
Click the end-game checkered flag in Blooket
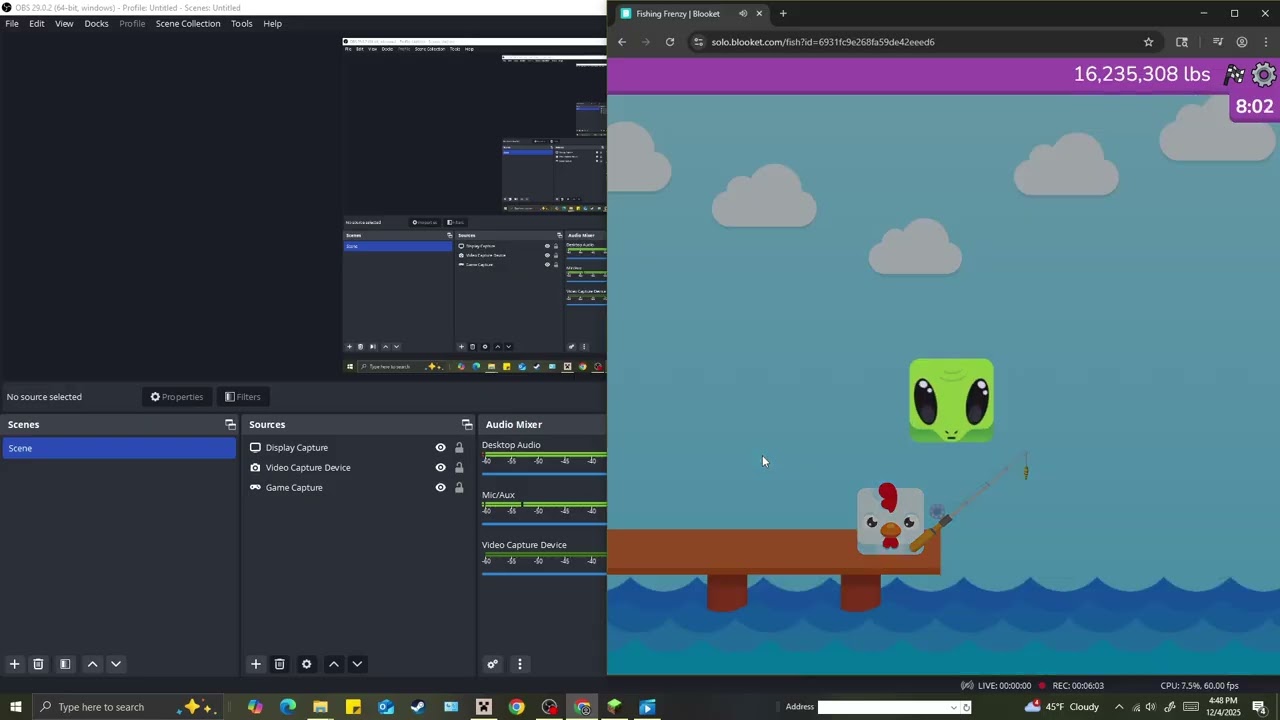(x=1235, y=75)
